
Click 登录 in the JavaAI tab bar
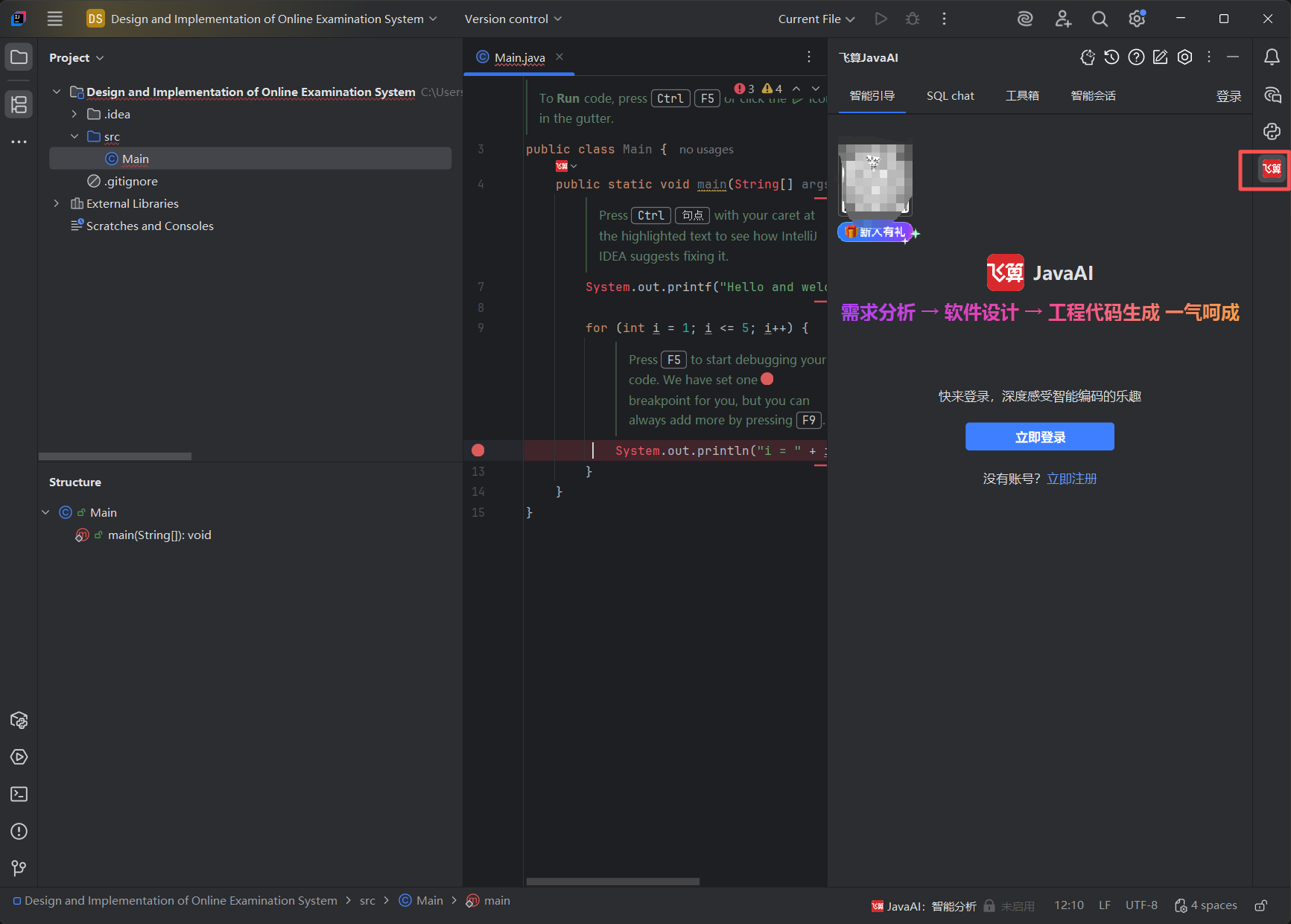coord(1228,96)
